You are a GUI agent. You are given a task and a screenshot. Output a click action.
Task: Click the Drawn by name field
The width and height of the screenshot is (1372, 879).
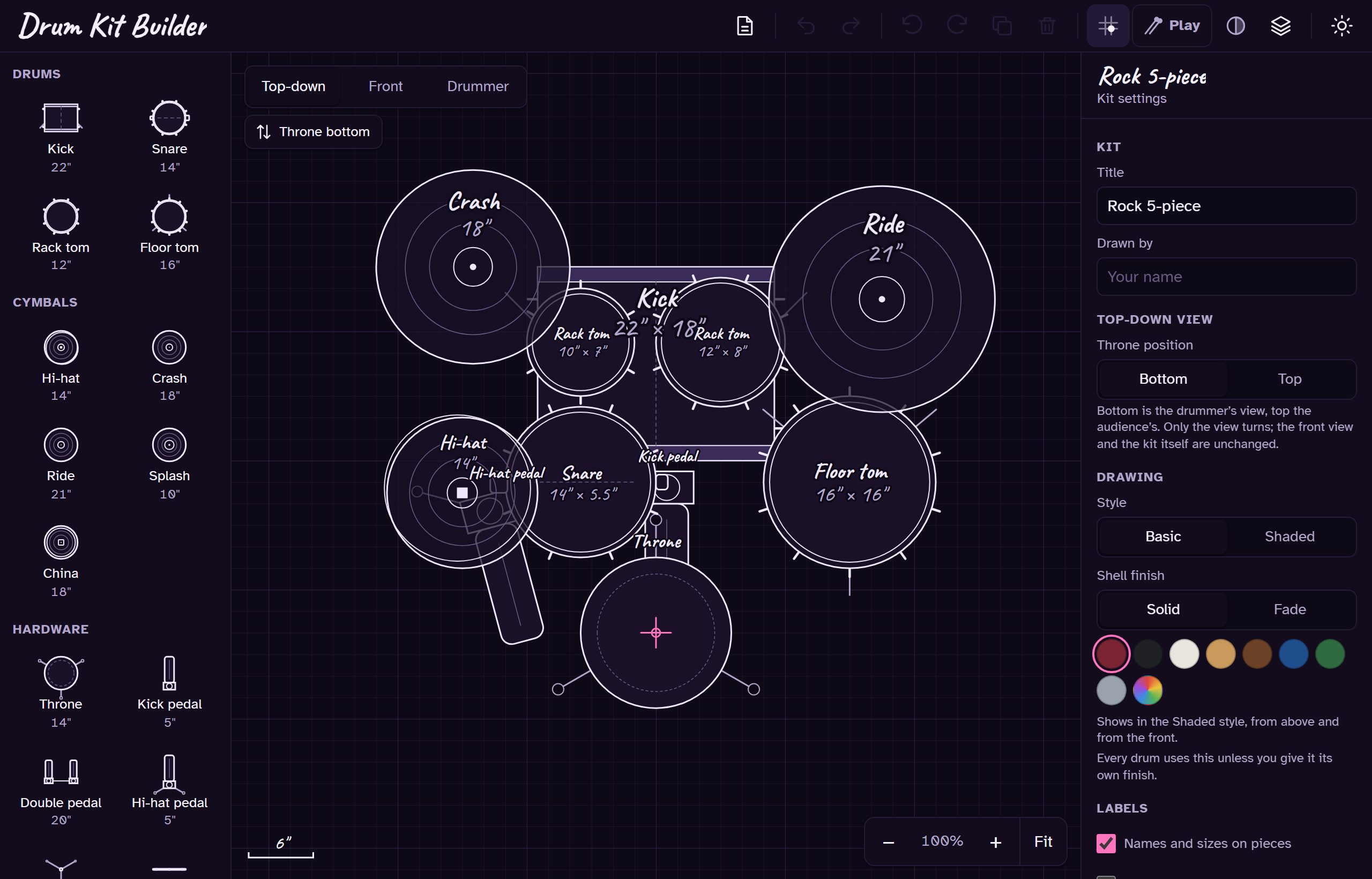(x=1226, y=277)
